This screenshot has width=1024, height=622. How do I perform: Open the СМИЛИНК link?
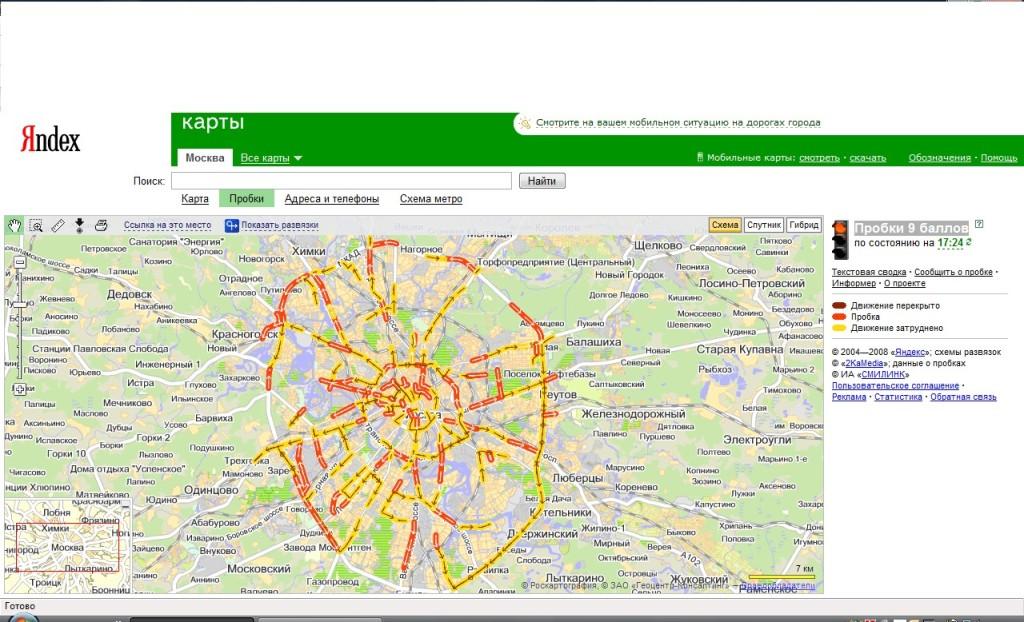884,374
